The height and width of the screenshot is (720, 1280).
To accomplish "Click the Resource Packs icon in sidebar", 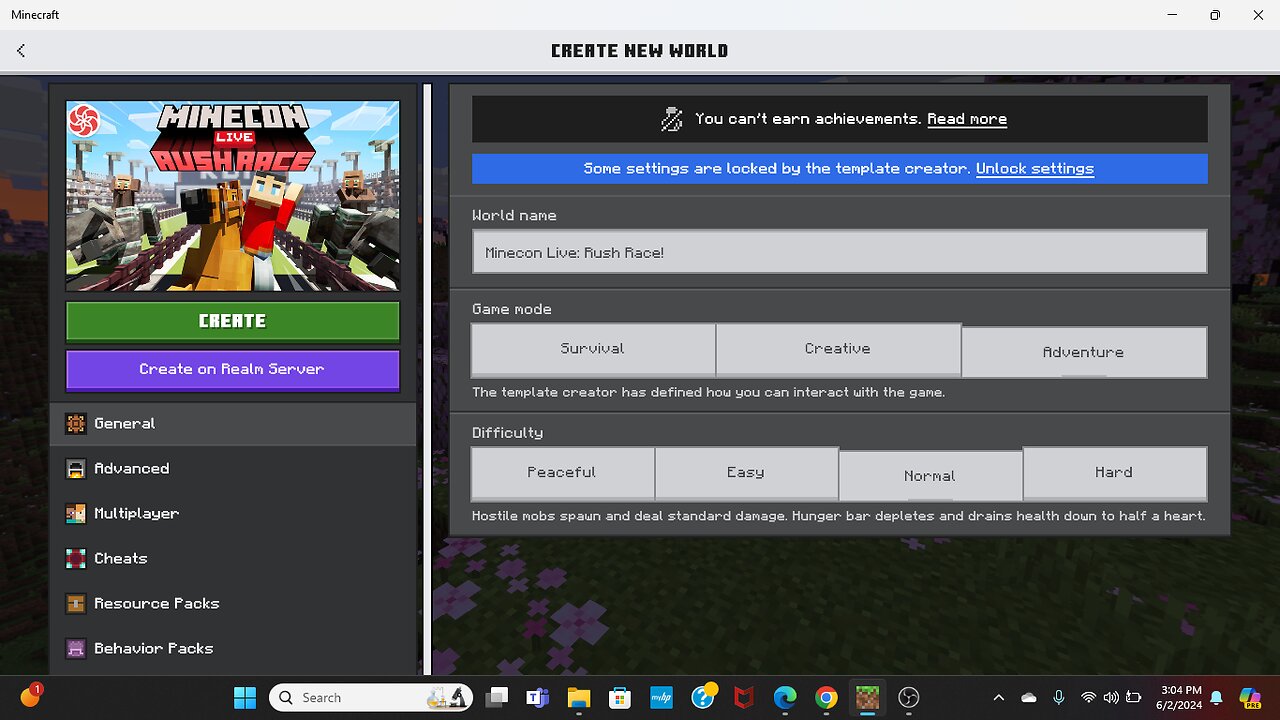I will [76, 603].
